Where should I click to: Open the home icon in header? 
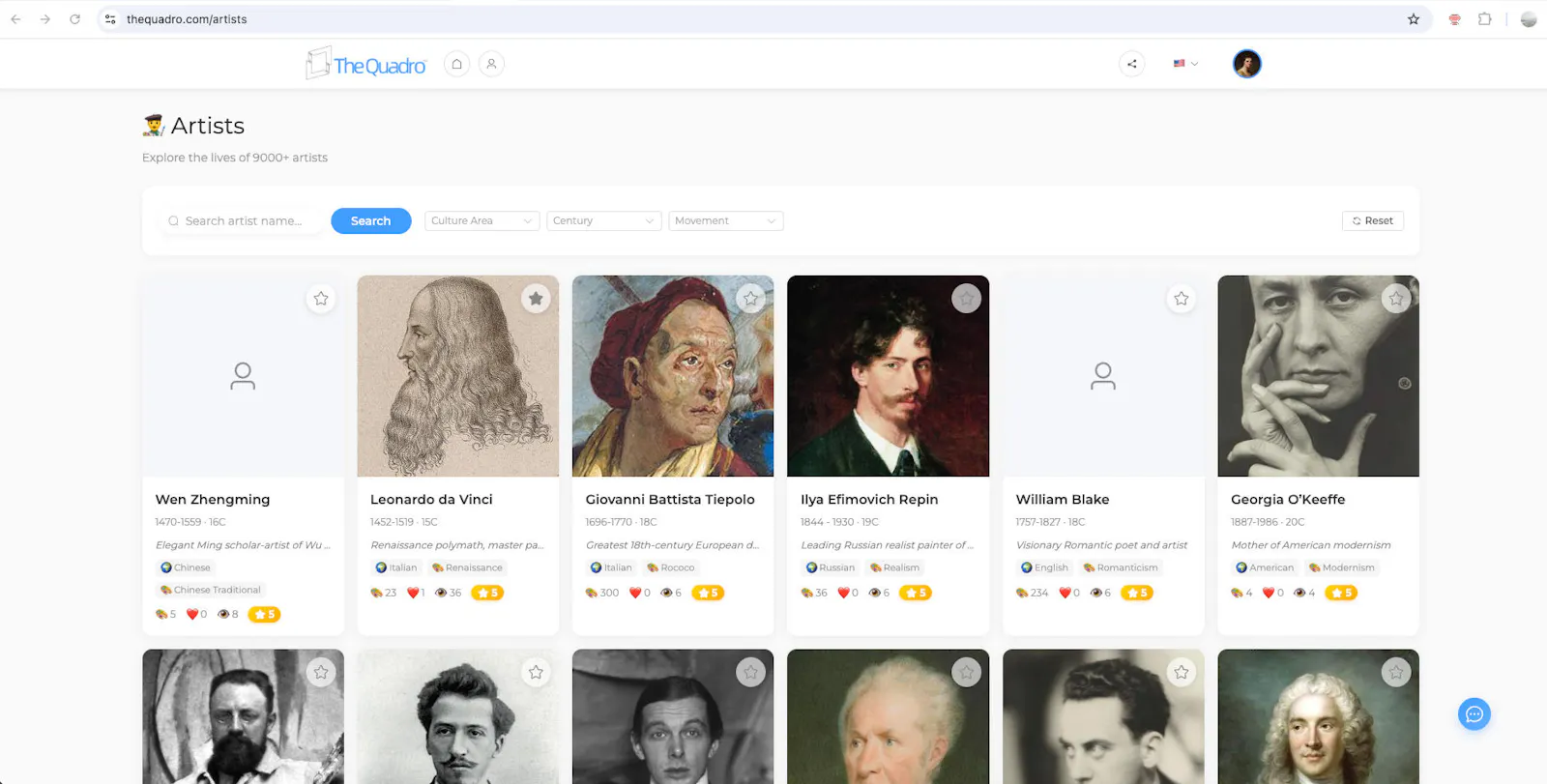tap(456, 64)
